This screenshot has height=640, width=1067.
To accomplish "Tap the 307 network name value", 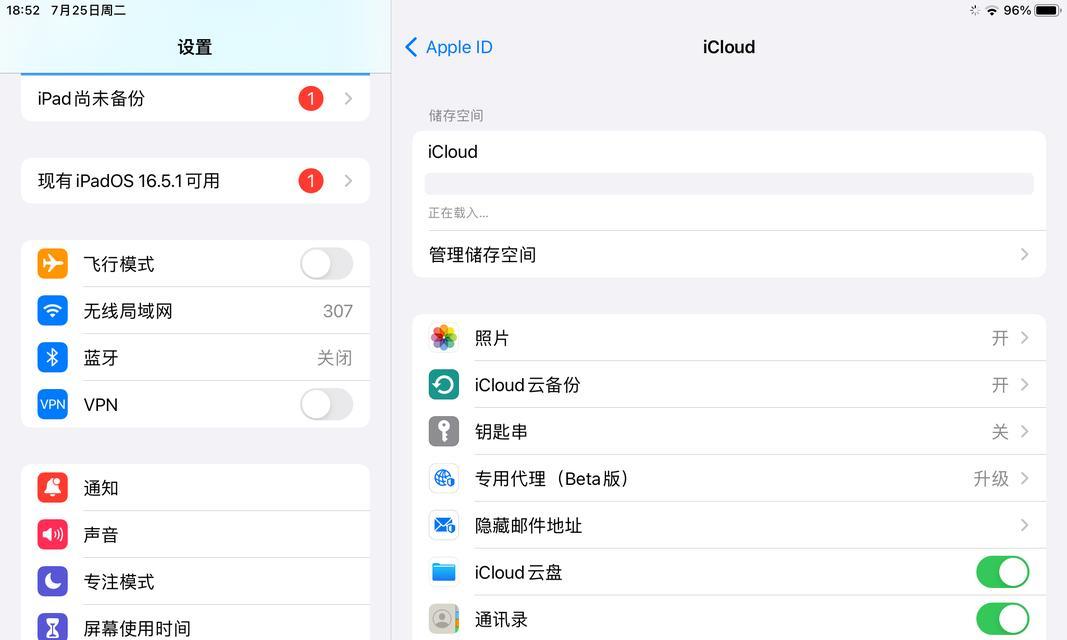I will 338,311.
